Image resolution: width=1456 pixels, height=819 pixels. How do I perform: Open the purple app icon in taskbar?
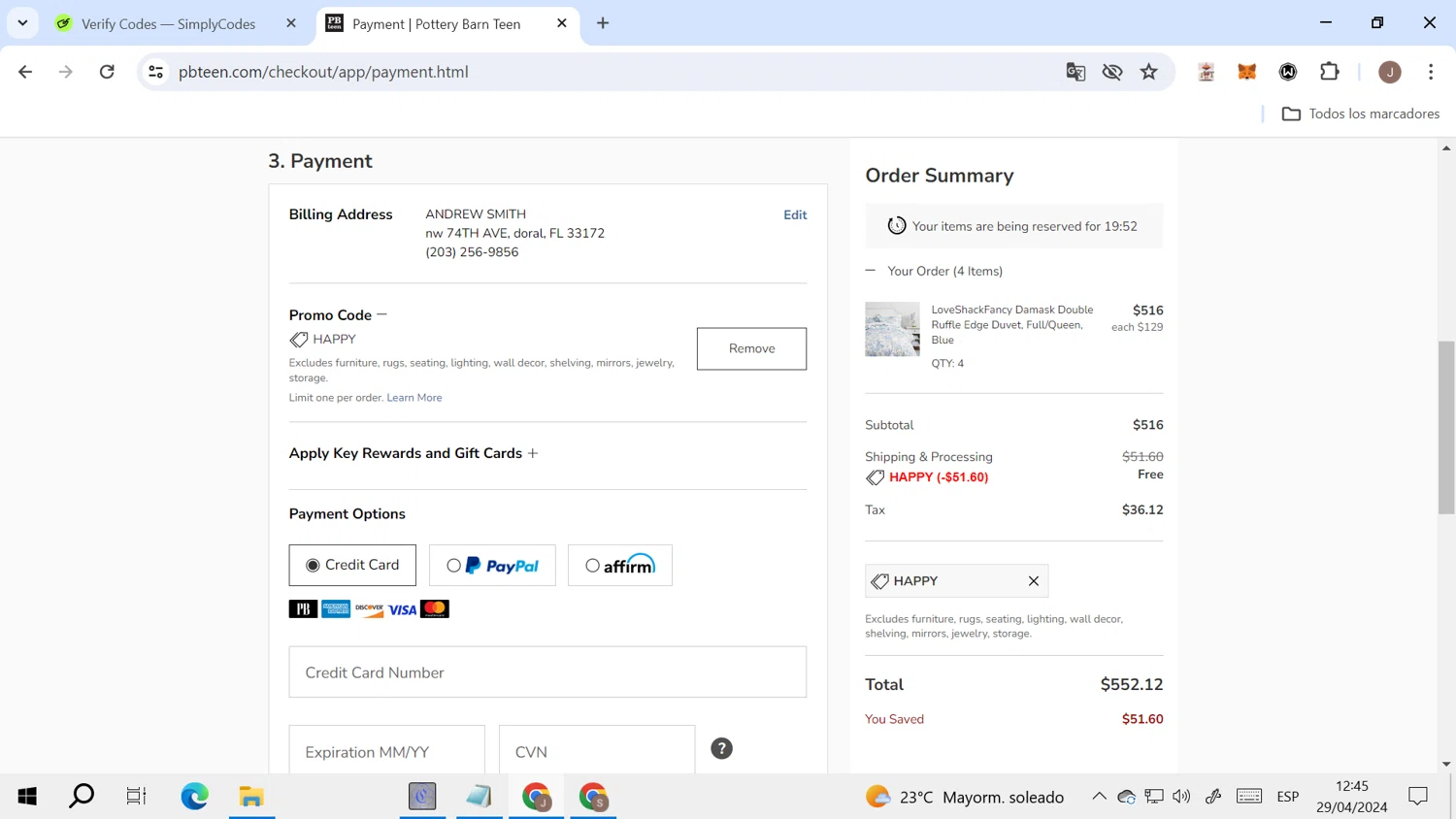pos(422,797)
